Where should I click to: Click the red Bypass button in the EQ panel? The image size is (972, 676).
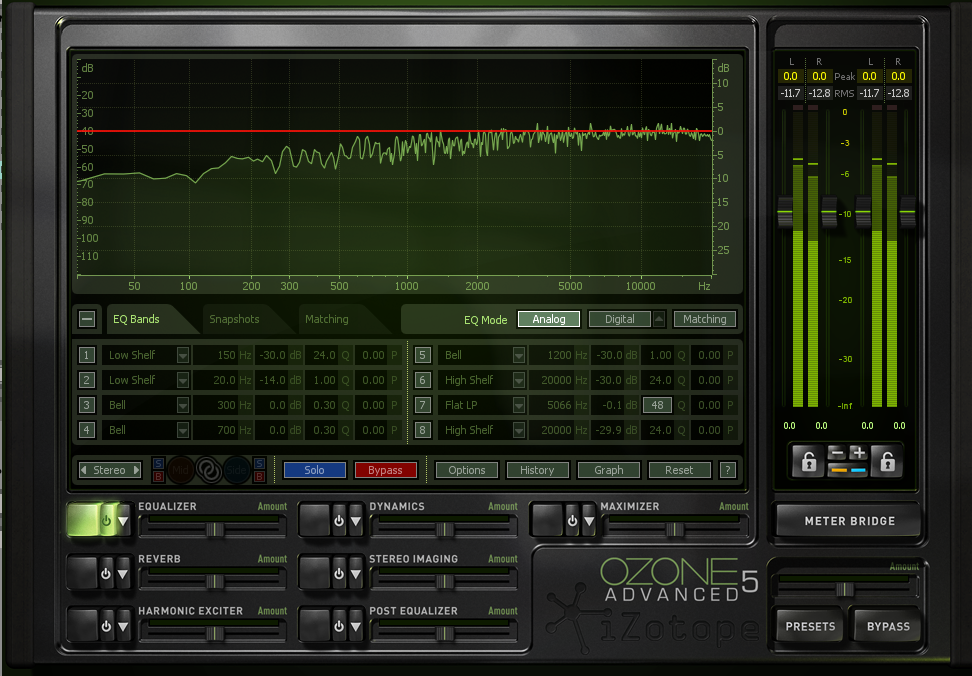pyautogui.click(x=385, y=470)
